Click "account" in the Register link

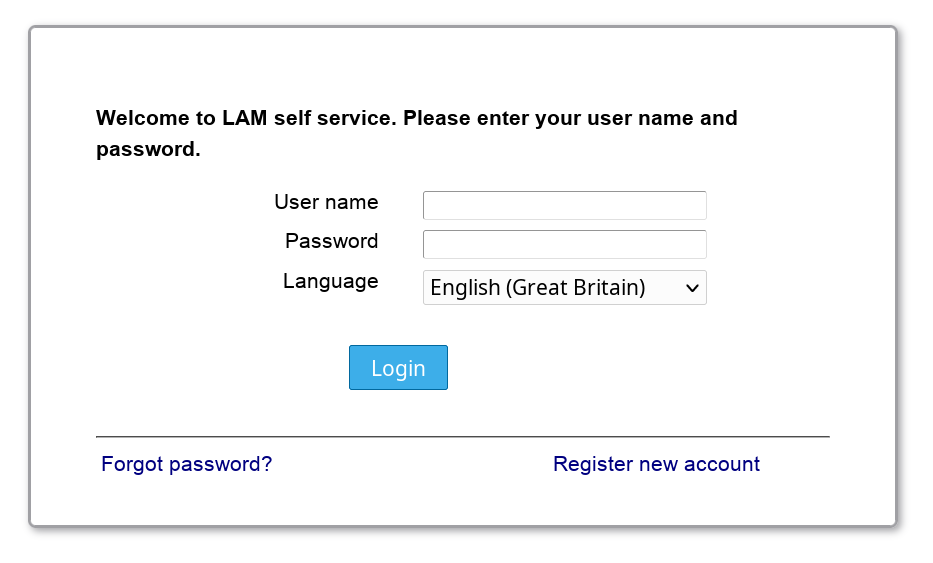point(722,464)
